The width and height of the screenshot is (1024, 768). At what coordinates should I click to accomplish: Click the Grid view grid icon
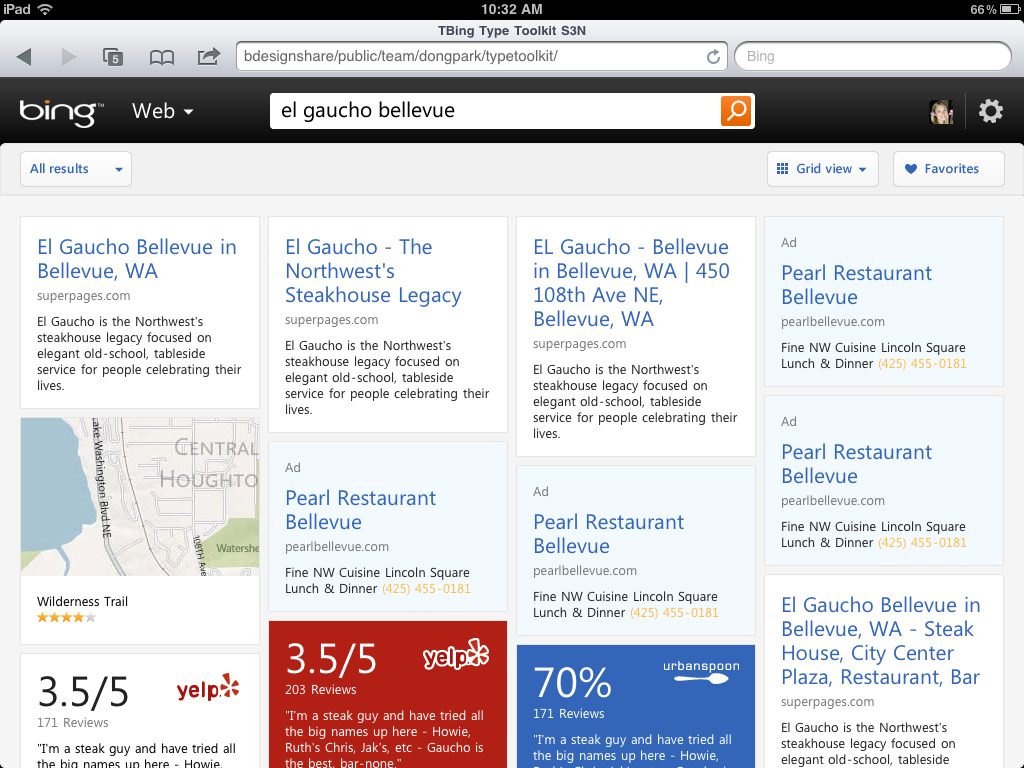(x=782, y=169)
